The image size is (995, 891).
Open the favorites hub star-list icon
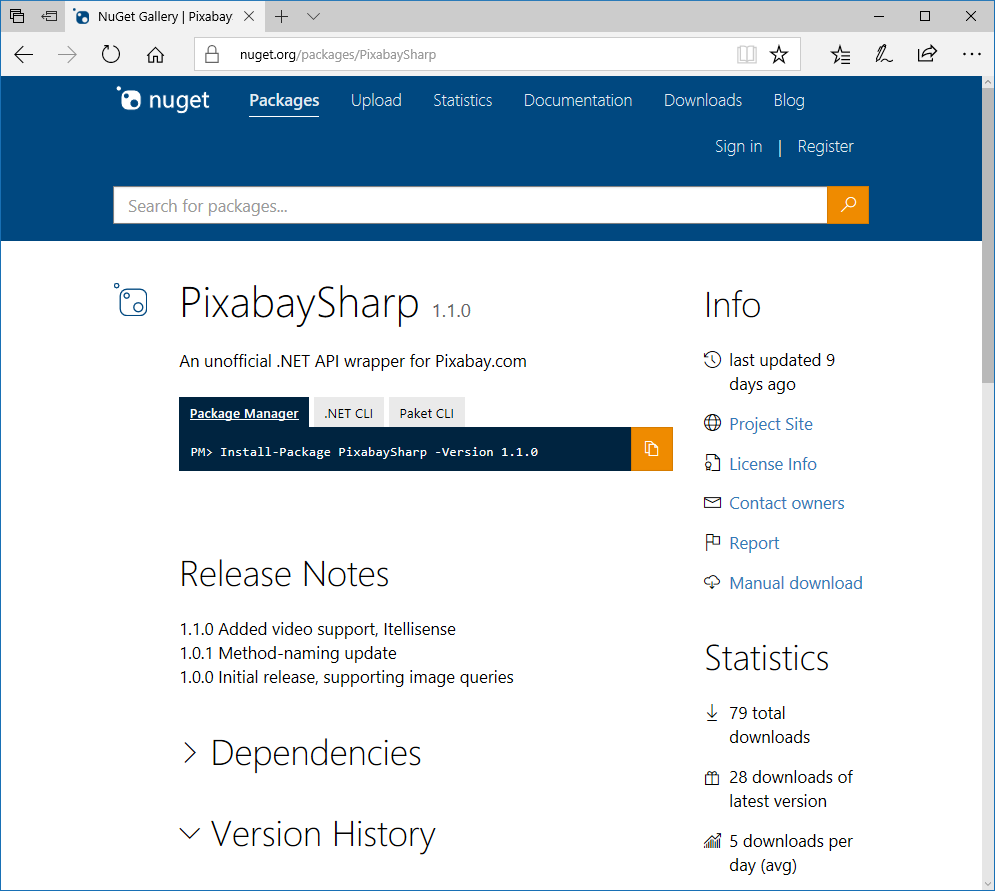point(841,55)
